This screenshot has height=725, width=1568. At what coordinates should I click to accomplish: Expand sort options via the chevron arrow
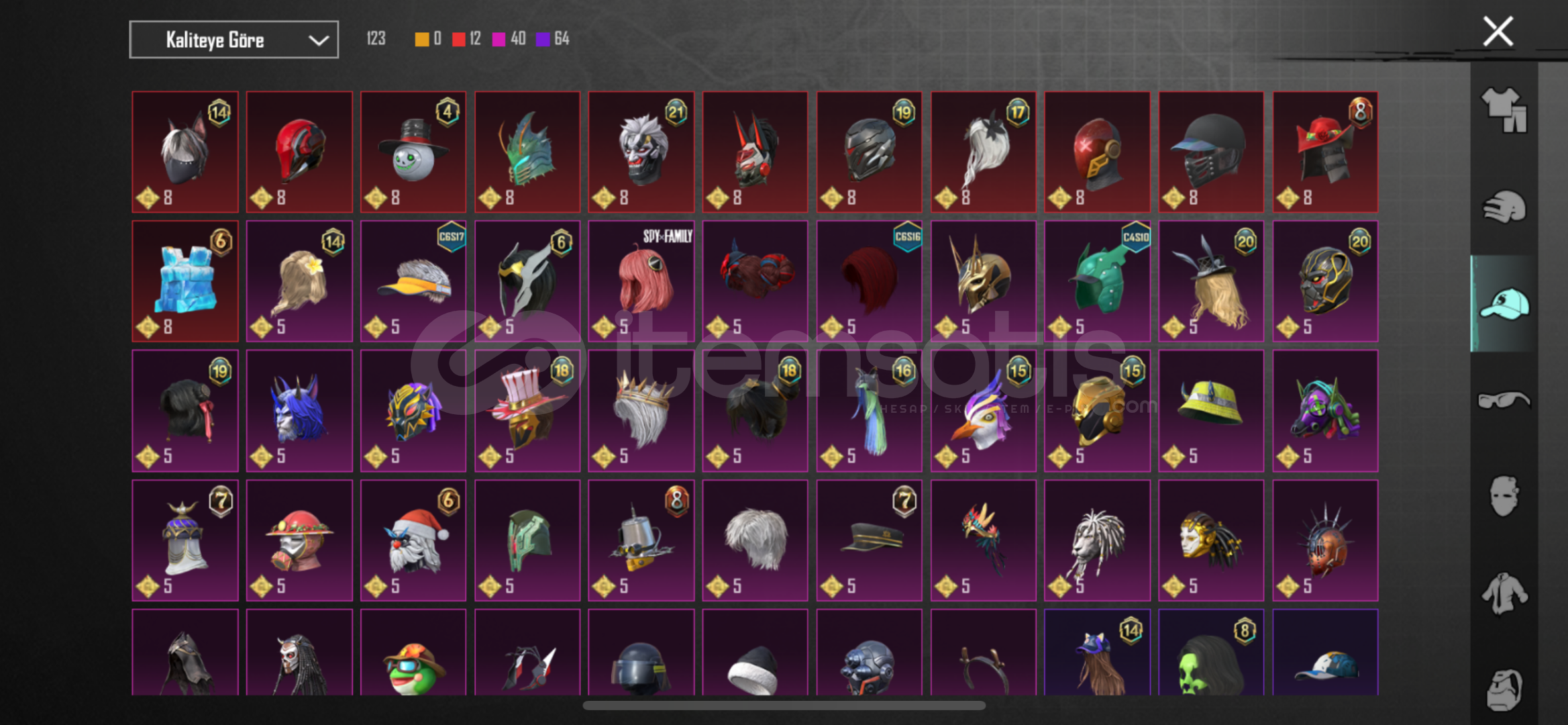click(x=318, y=40)
